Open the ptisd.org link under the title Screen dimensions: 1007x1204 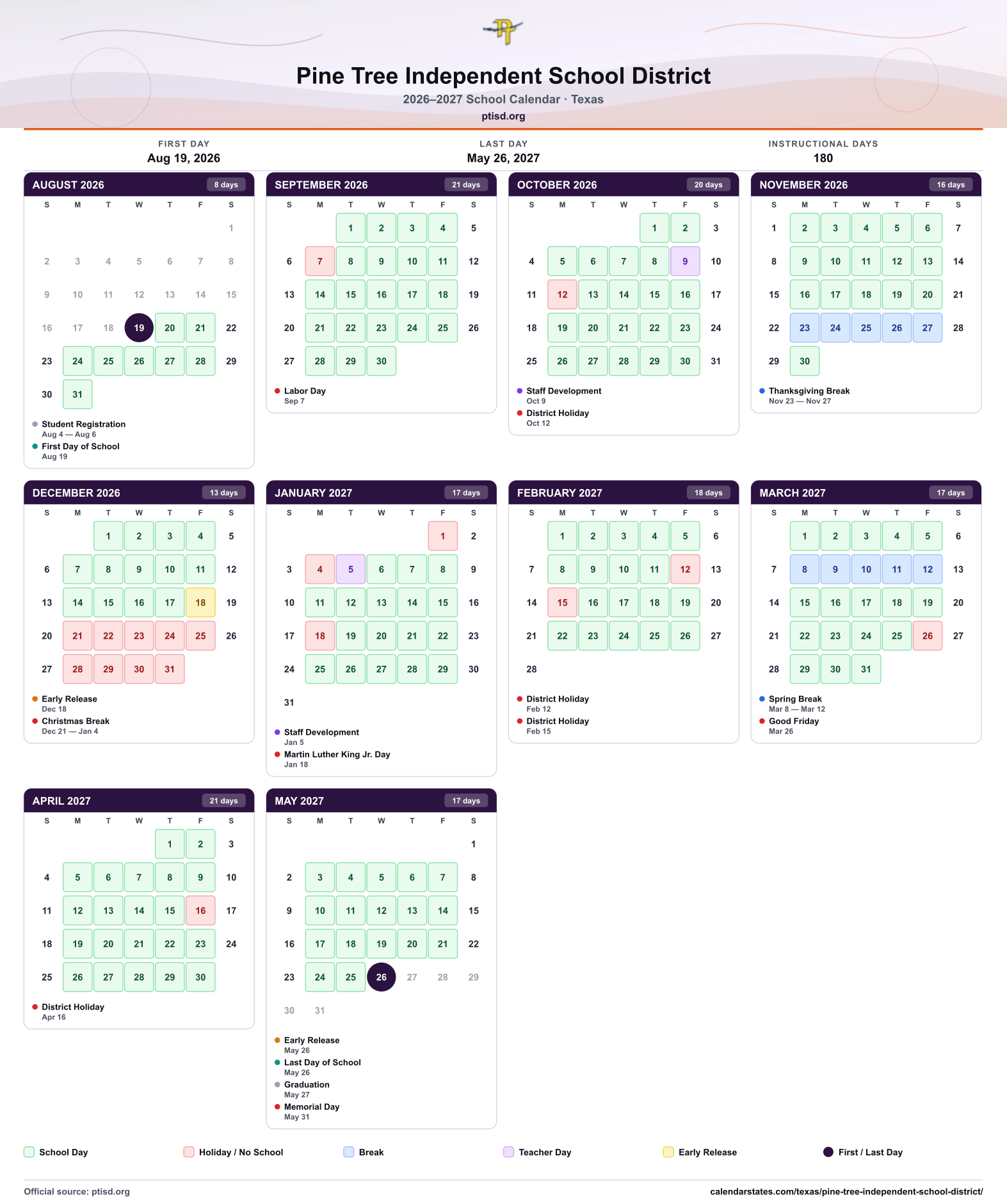pyautogui.click(x=503, y=116)
